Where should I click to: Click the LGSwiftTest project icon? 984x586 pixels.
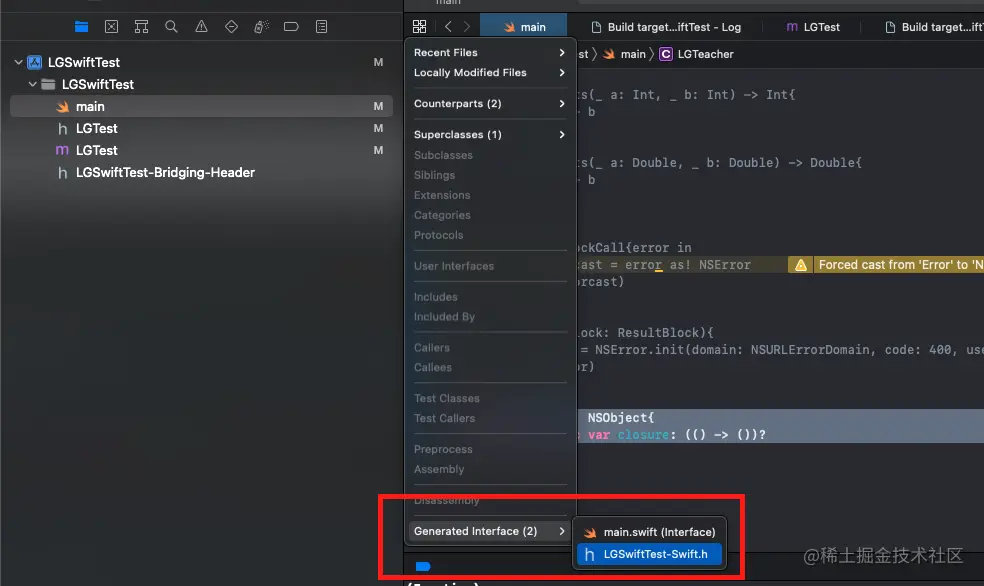tap(35, 62)
